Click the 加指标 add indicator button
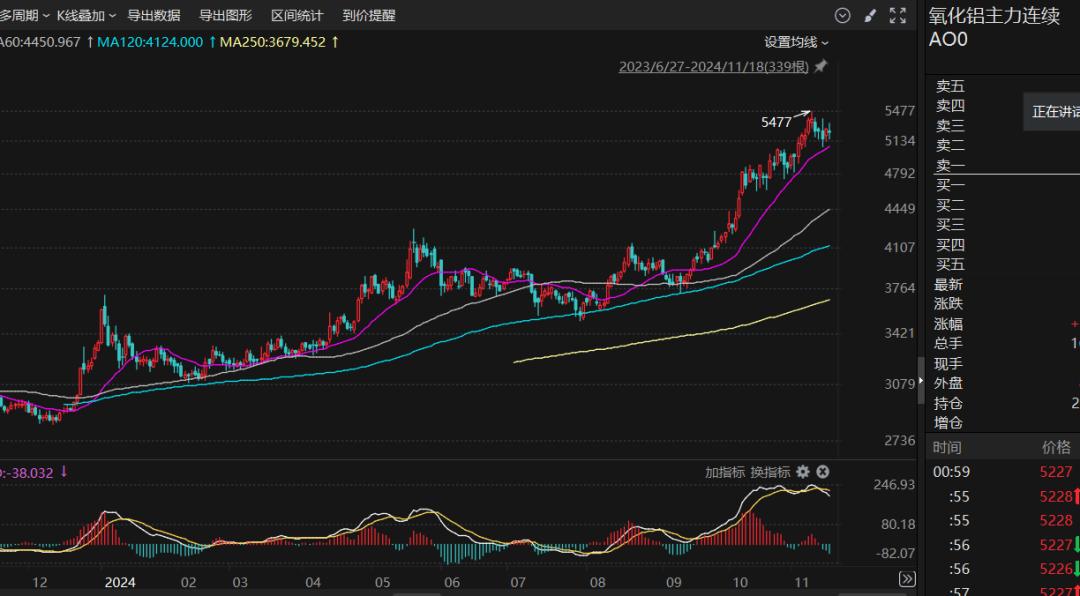 pyautogui.click(x=725, y=472)
